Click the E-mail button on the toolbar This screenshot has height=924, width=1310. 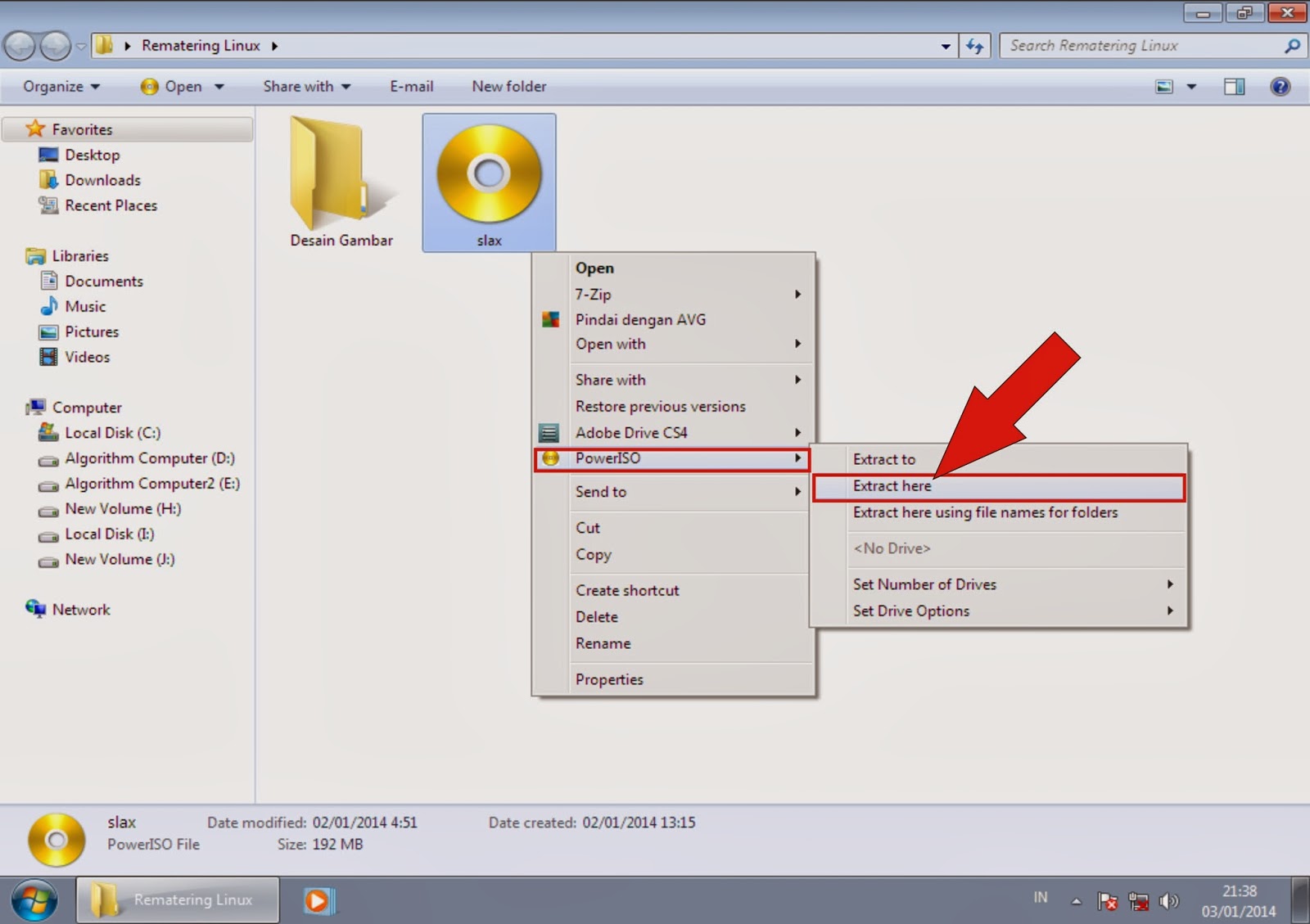click(x=412, y=86)
